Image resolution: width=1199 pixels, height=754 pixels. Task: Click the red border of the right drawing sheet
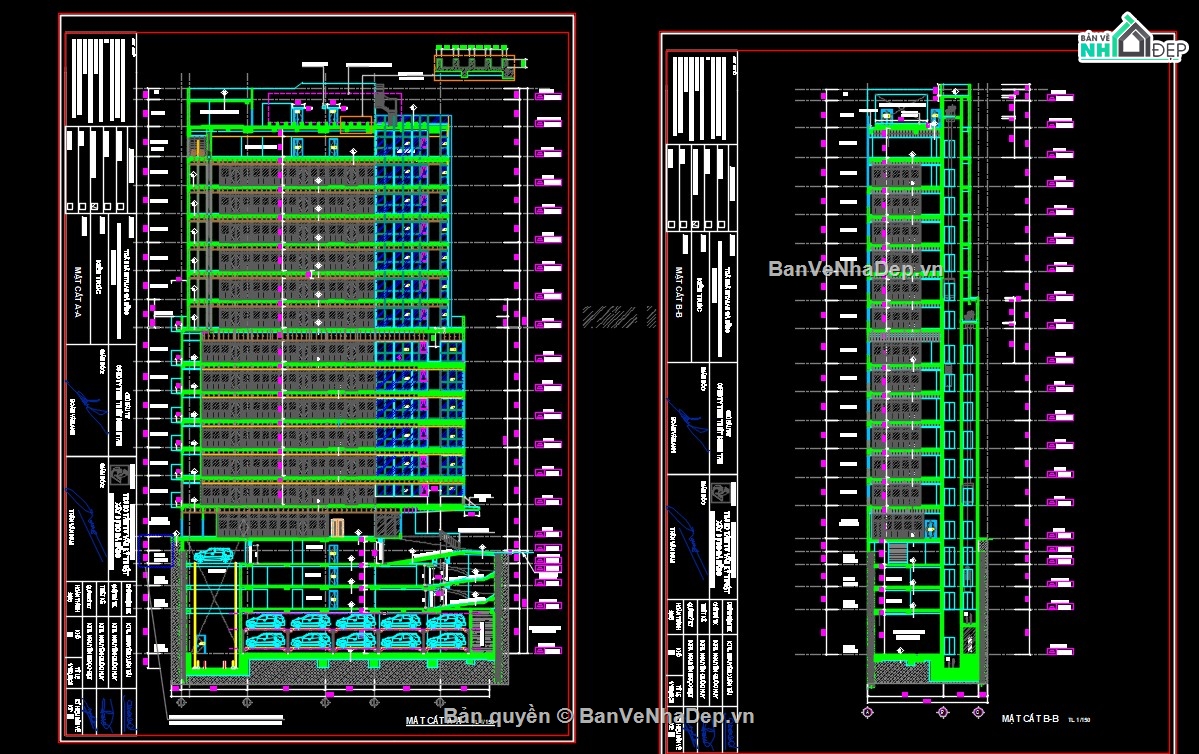pos(661,400)
